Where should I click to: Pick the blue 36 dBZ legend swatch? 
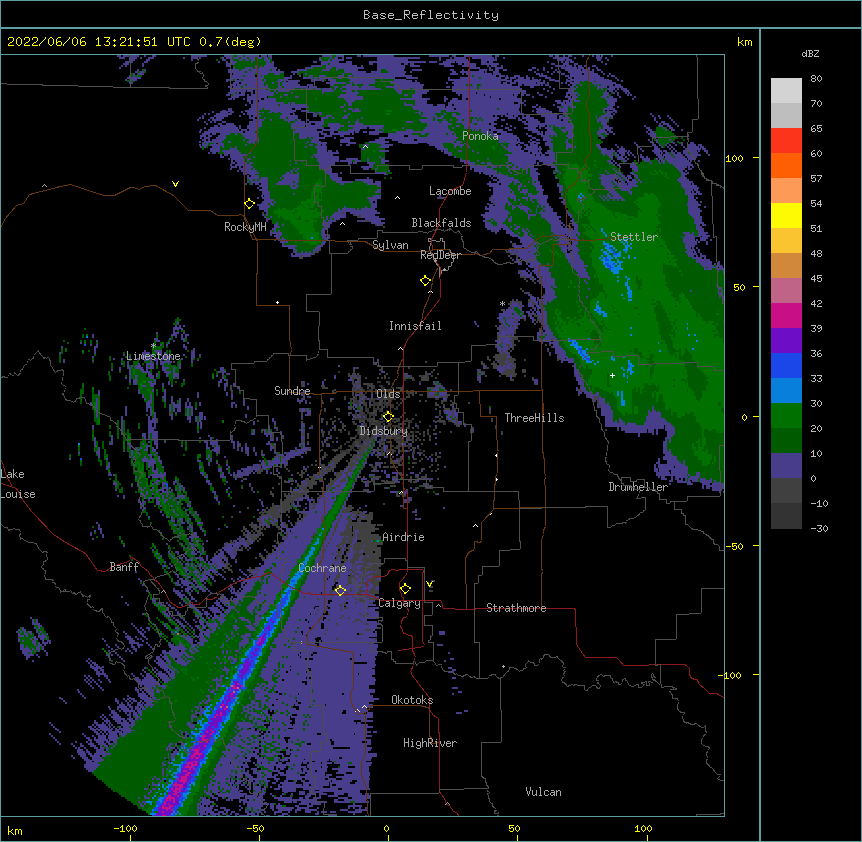786,365
